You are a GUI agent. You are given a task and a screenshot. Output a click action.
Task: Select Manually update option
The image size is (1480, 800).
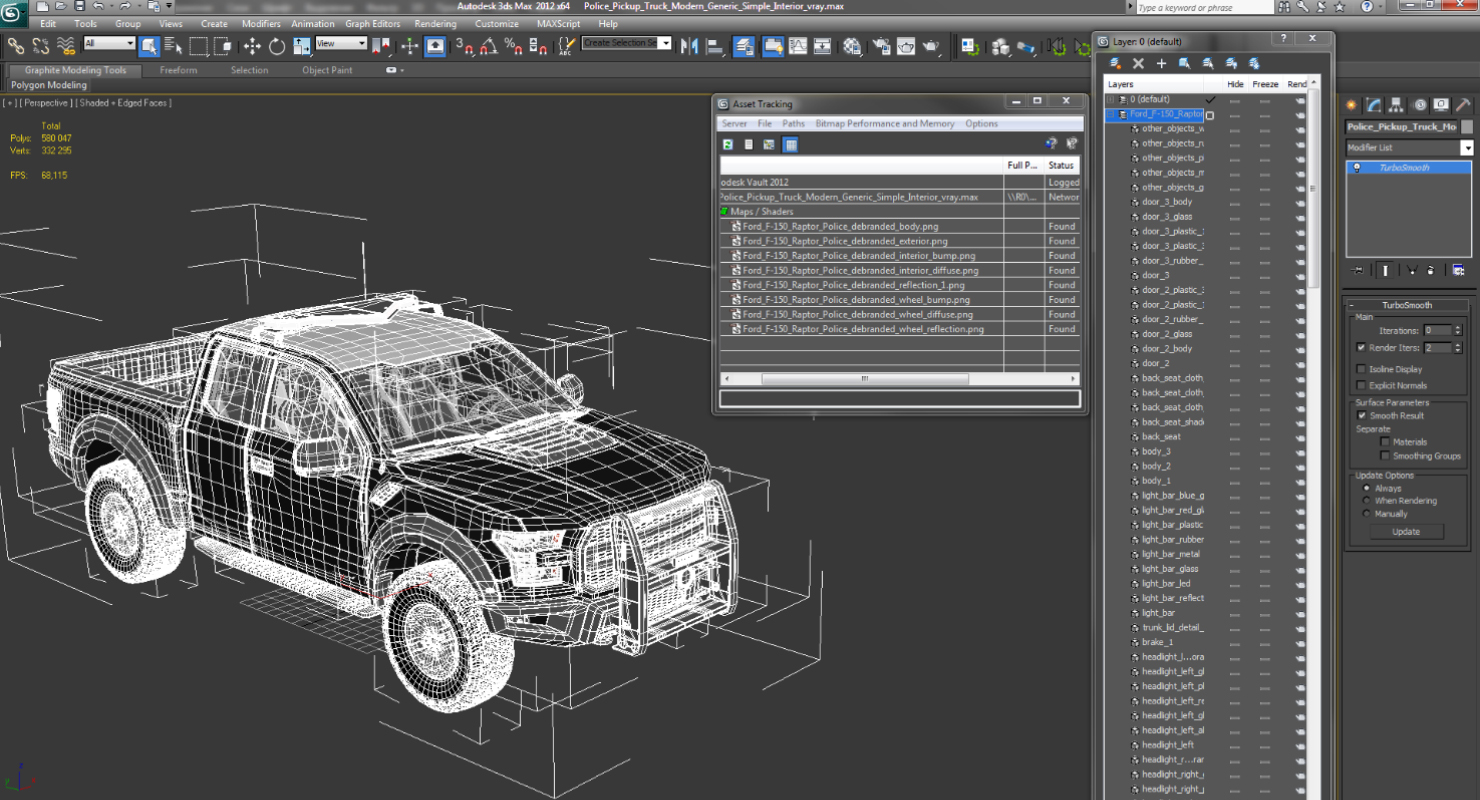click(1367, 514)
